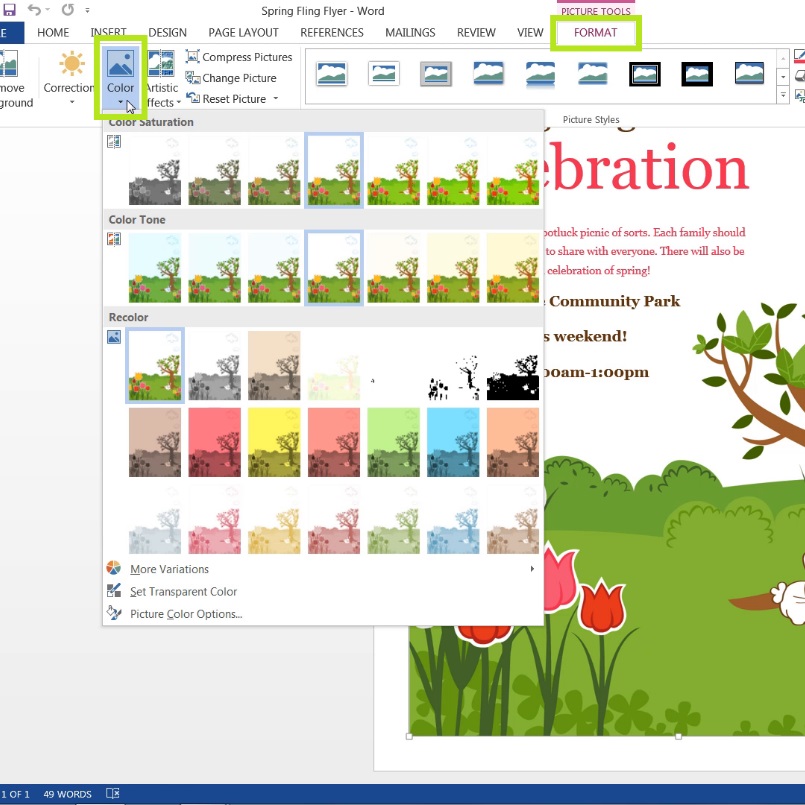The width and height of the screenshot is (805, 805).
Task: Apply the gray Metal Frame picture style
Action: [x=436, y=73]
